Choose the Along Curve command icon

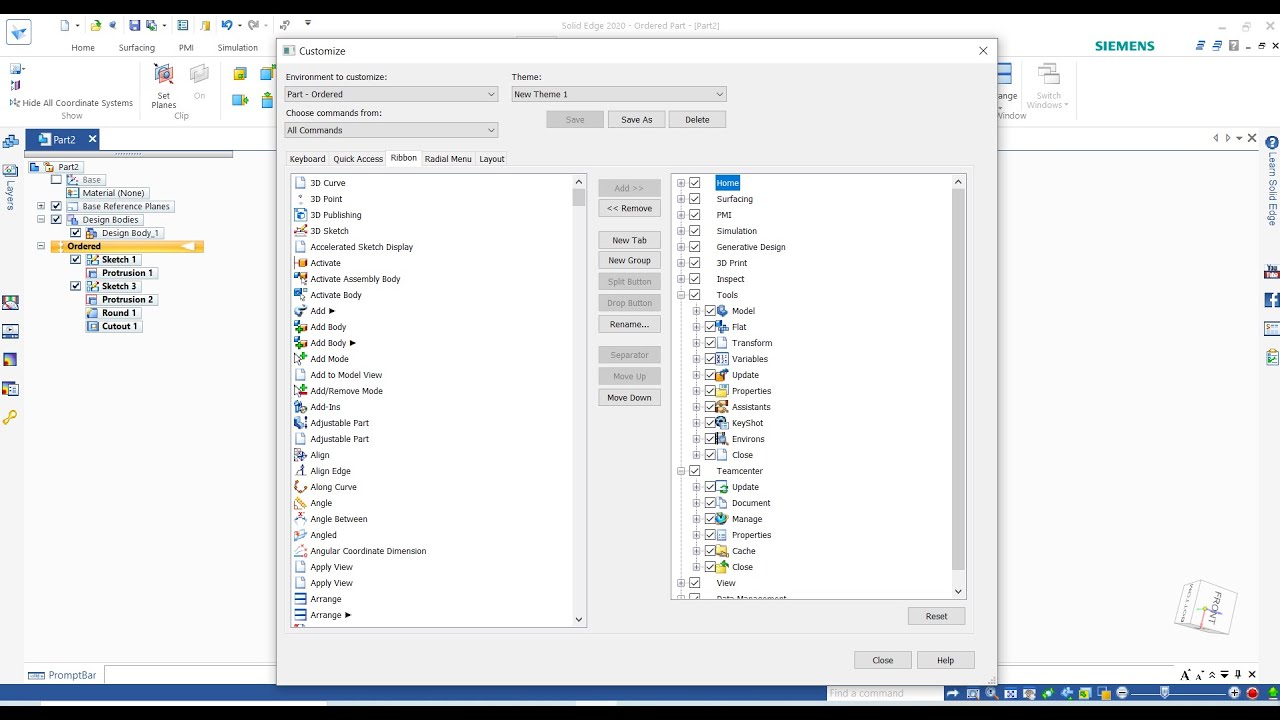300,487
